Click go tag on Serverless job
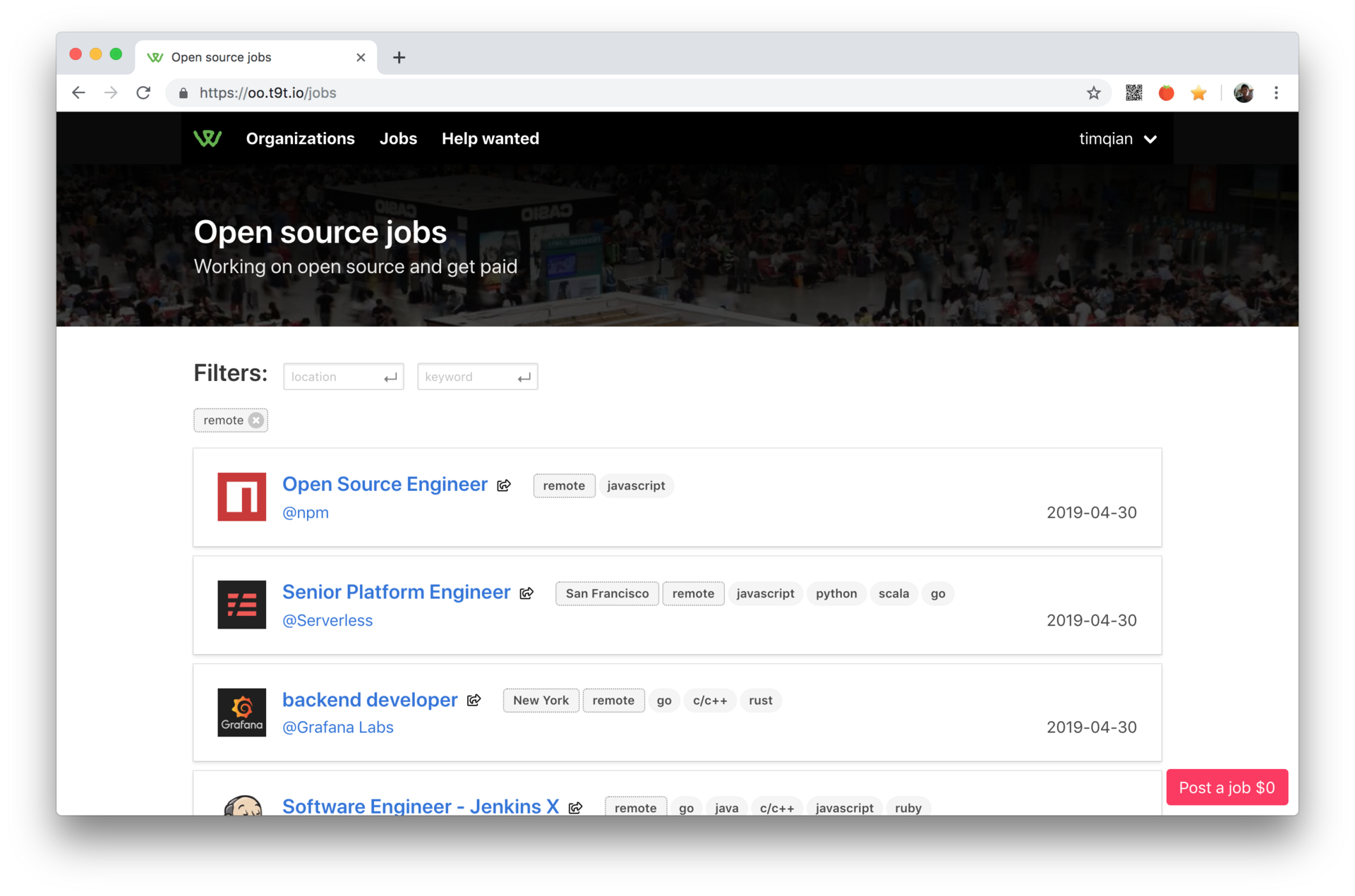1355x896 pixels. tap(938, 593)
